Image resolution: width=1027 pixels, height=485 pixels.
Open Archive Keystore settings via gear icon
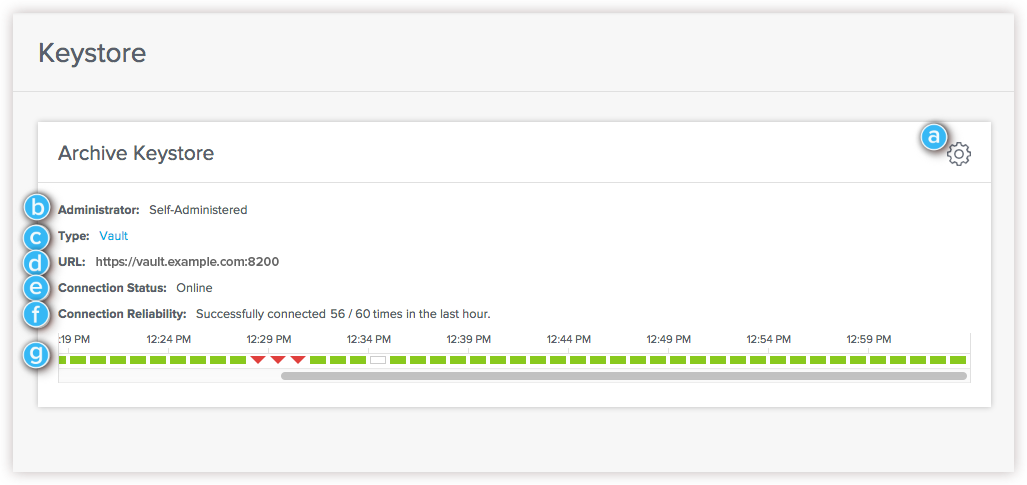tap(959, 154)
